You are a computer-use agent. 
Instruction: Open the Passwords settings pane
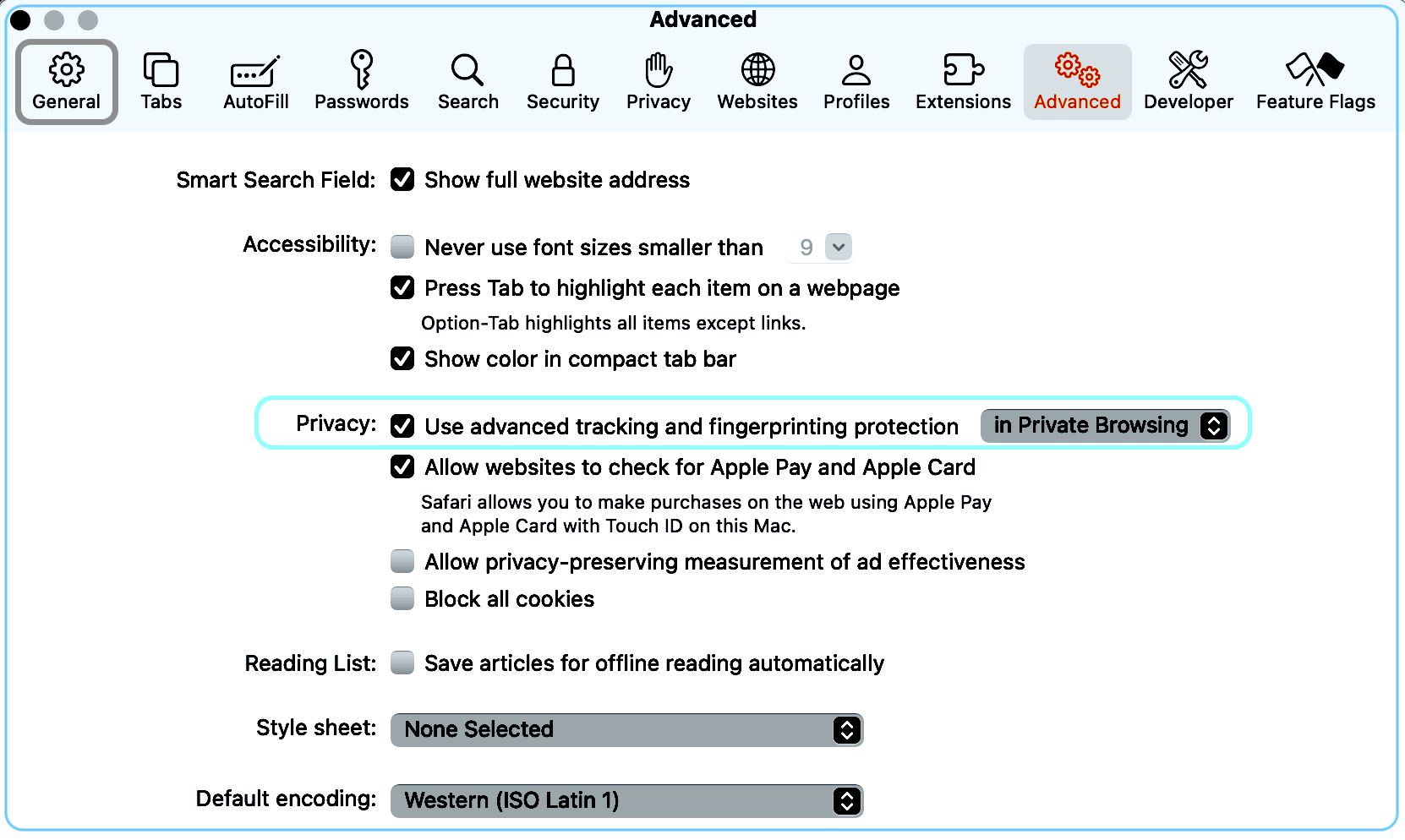pos(361,82)
